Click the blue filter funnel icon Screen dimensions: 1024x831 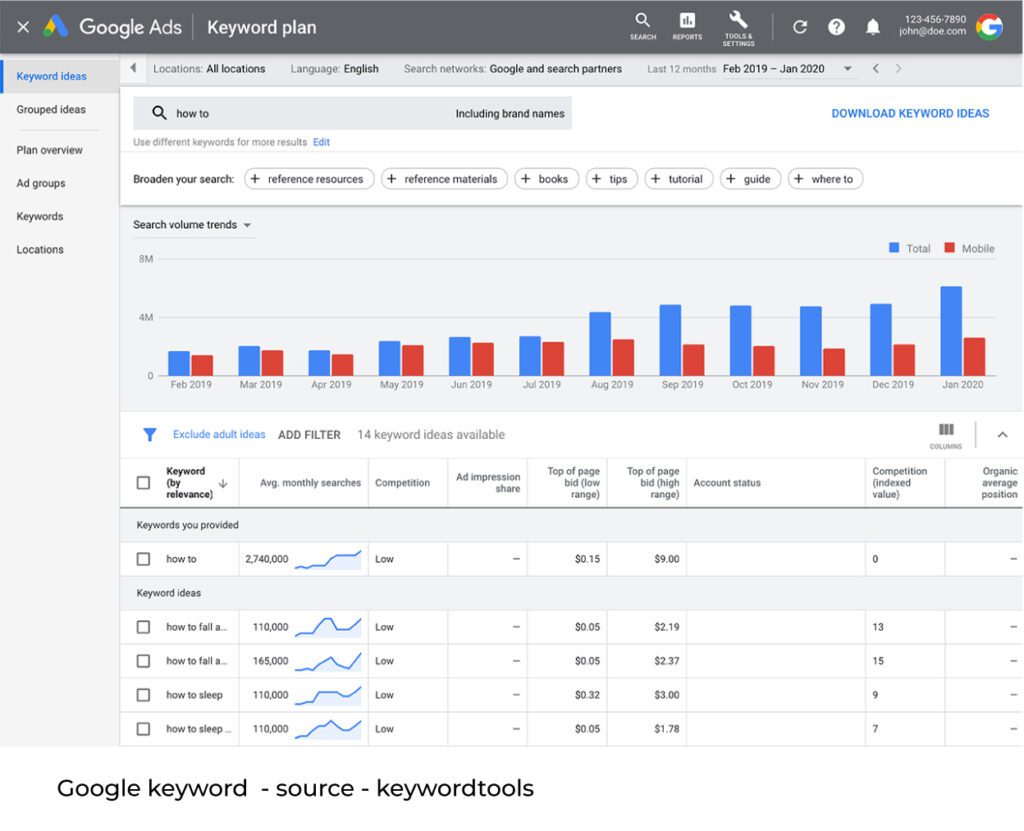point(150,434)
